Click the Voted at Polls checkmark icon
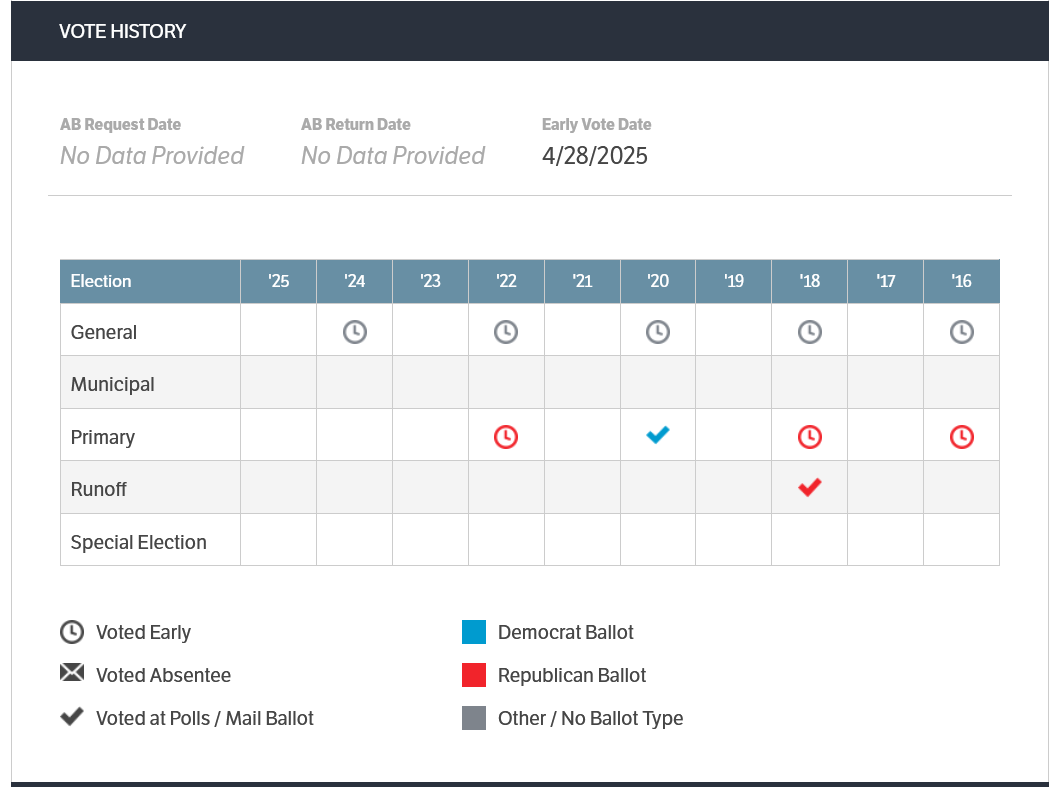 tap(72, 717)
